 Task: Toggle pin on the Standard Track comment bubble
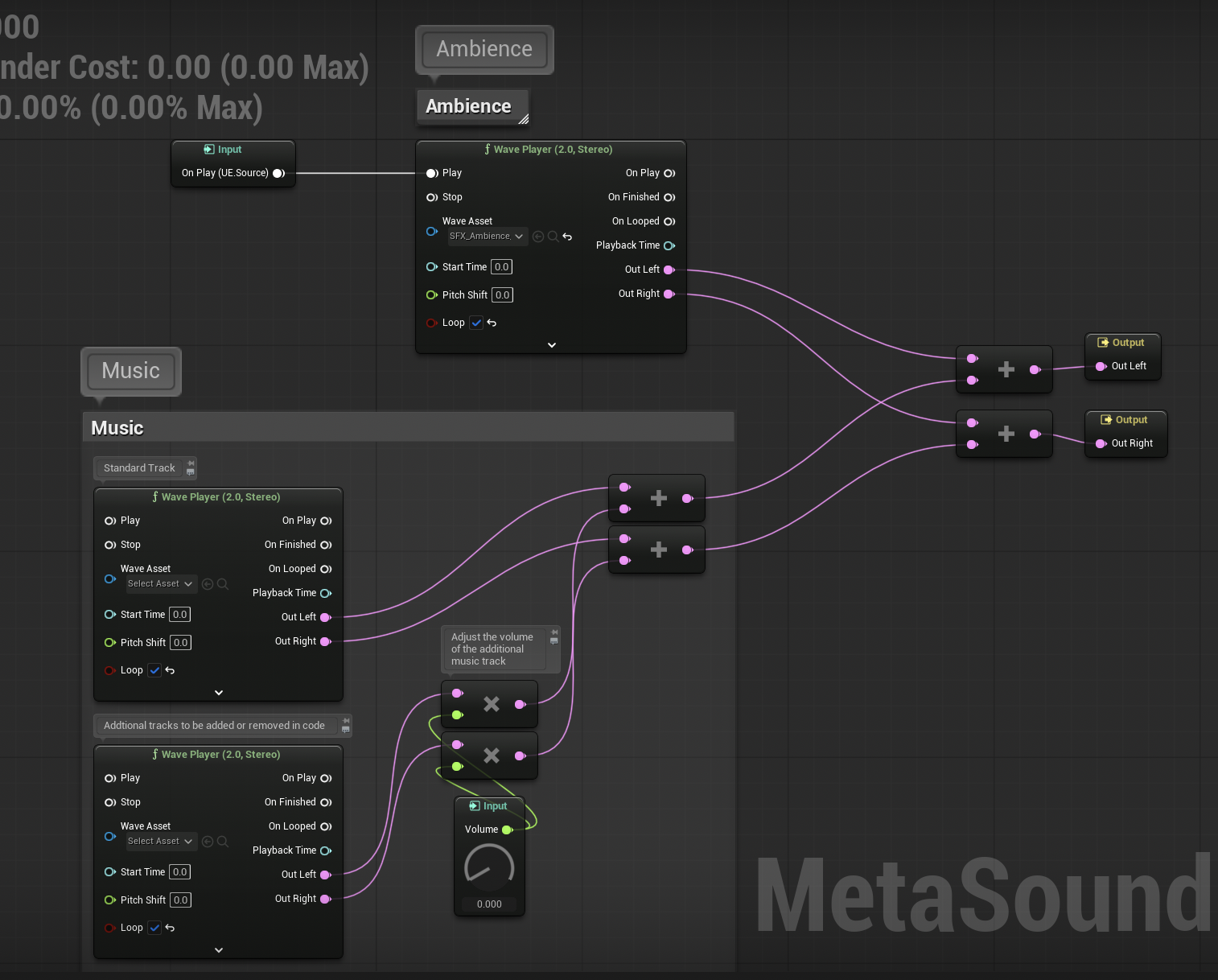(x=191, y=463)
